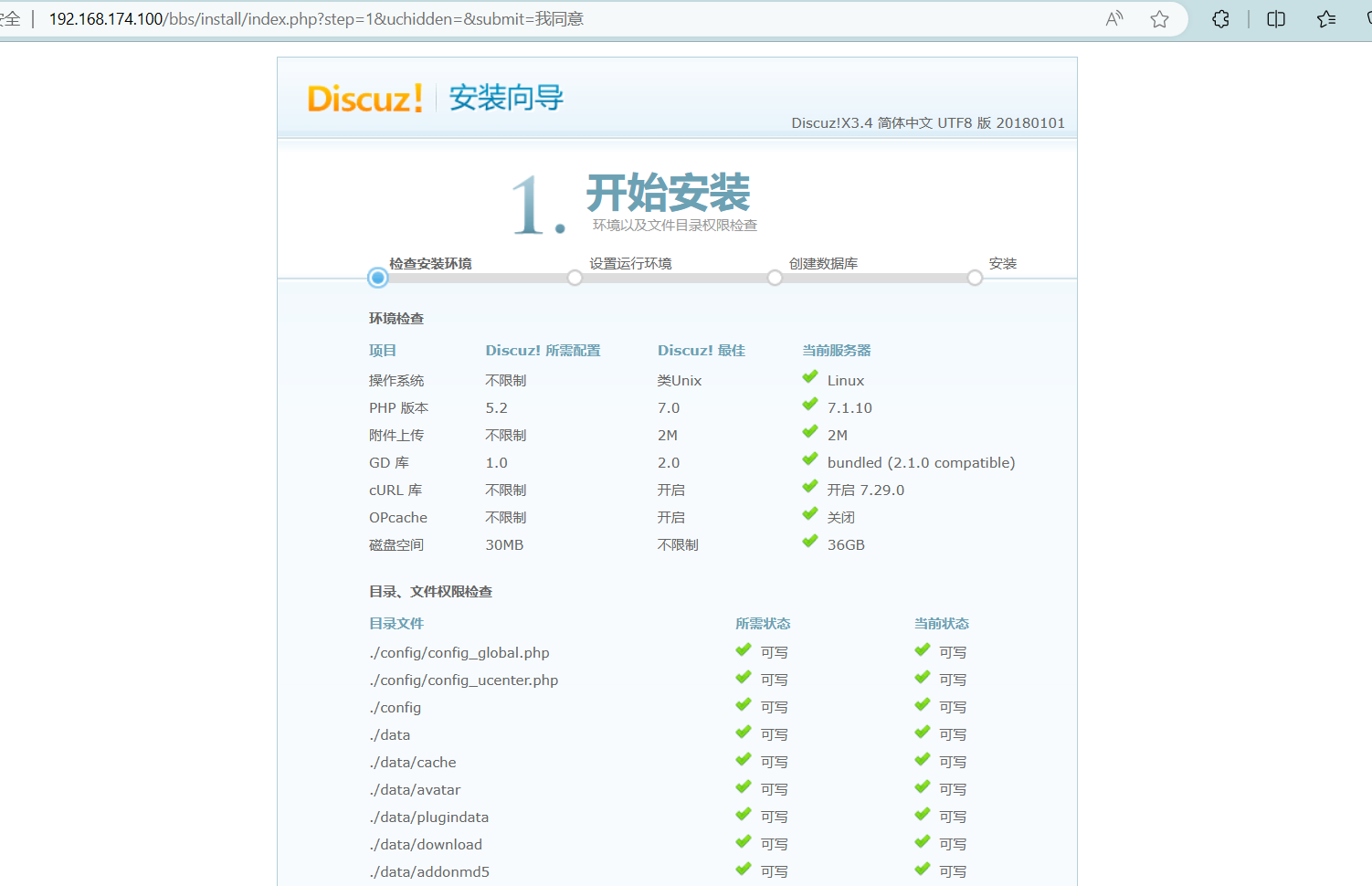Click the bundled (2.1.0 compatible) value
The height and width of the screenshot is (886, 1372).
(x=922, y=463)
